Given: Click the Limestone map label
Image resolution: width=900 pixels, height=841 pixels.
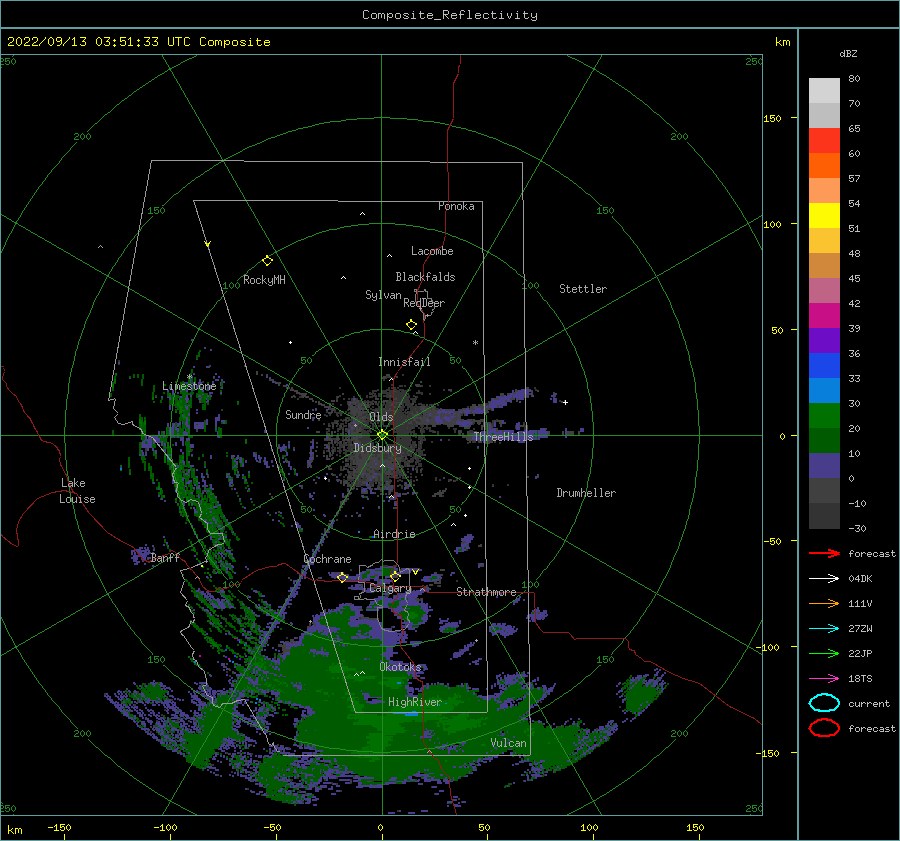Looking at the screenshot, I should click(189, 386).
